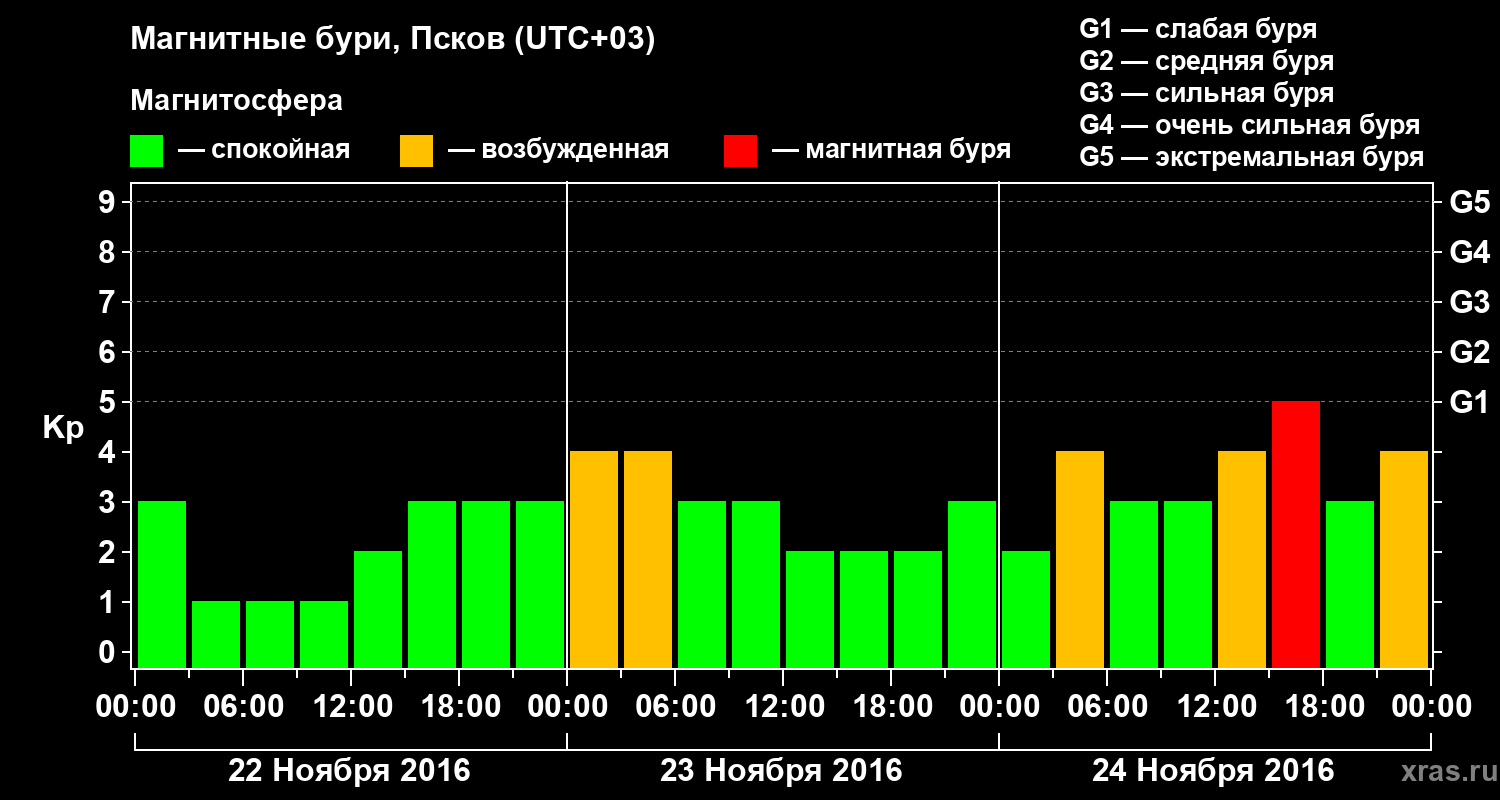1500x800 pixels.
Task: Select the Kp 3 bar starting at 18:00, 22 Ноября
Action: pyautogui.click(x=486, y=584)
